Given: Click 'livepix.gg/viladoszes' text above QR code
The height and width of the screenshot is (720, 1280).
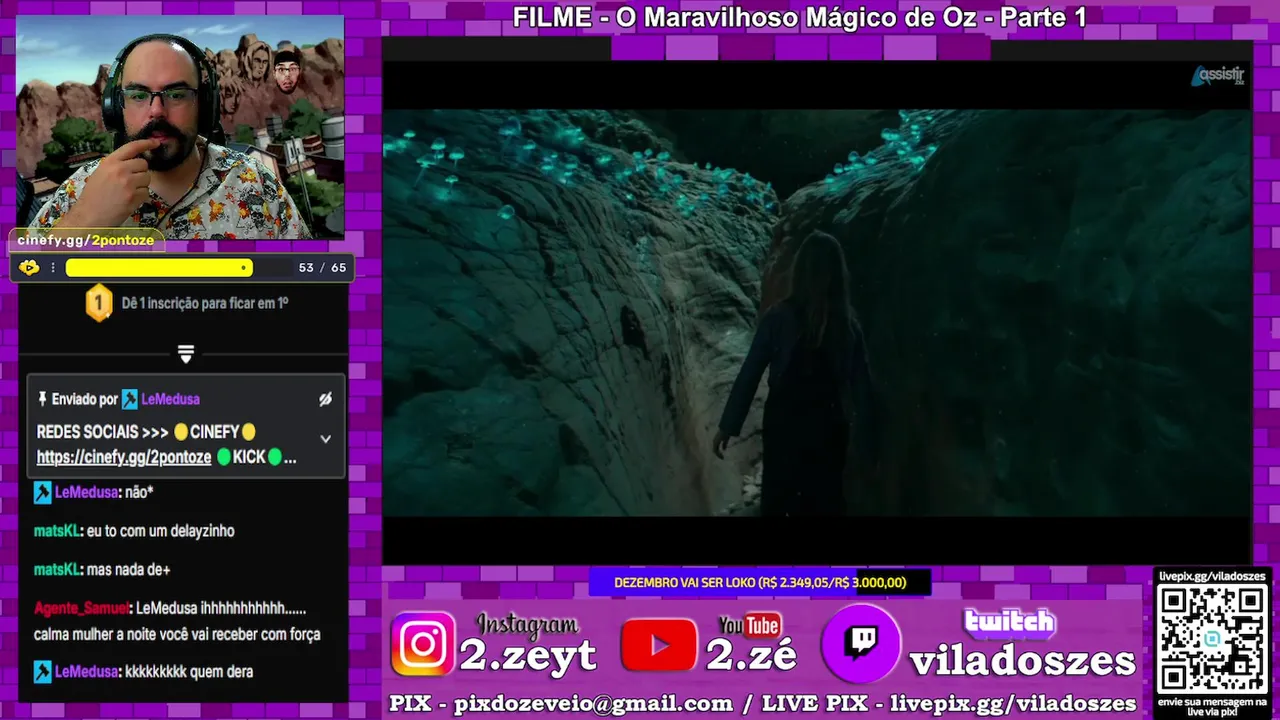Looking at the screenshot, I should [x=1211, y=576].
